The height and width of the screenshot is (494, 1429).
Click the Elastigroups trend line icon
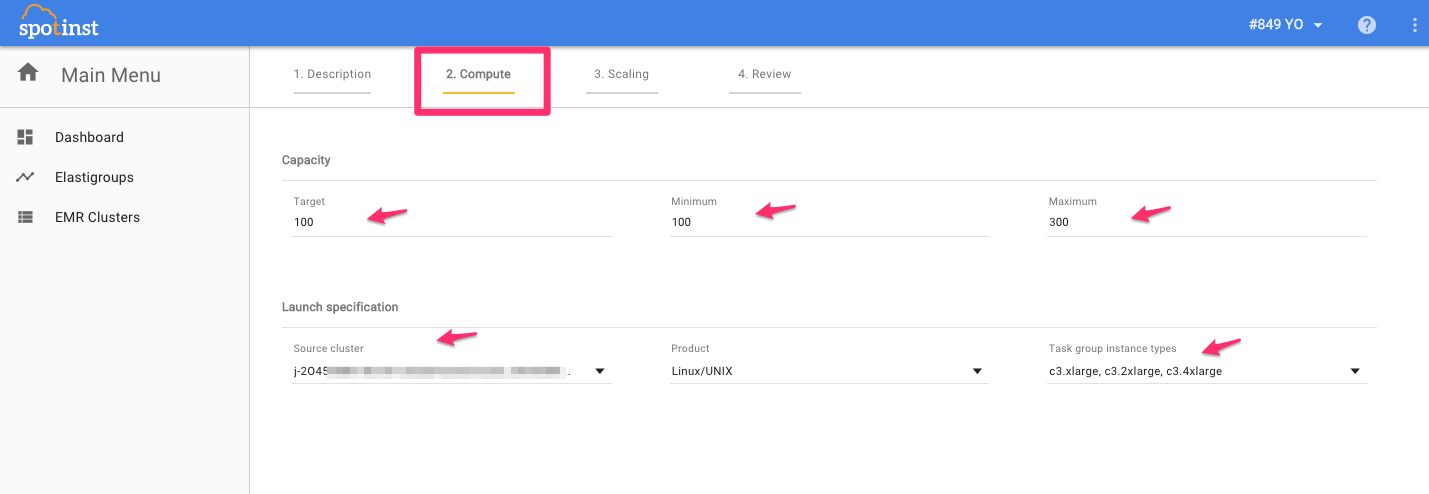click(x=26, y=177)
